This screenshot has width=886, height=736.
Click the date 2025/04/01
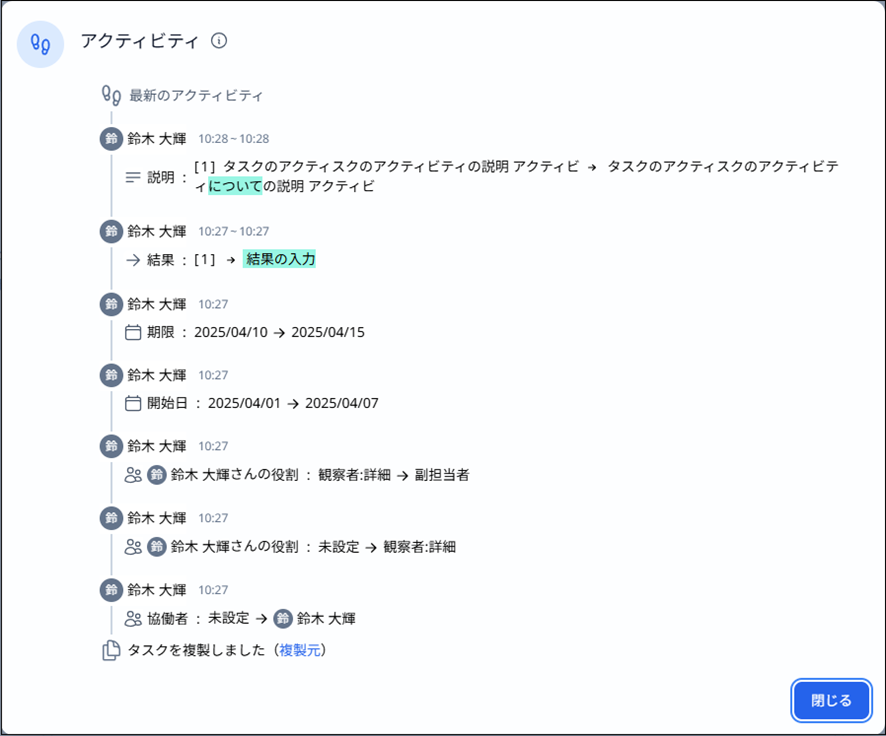[x=244, y=403]
